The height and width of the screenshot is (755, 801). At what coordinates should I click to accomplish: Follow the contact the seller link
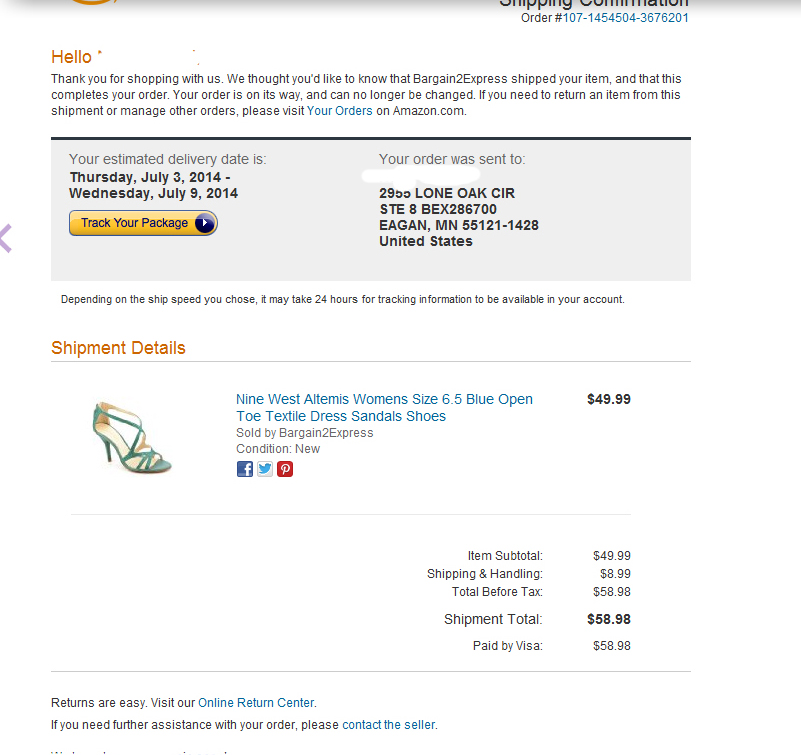tap(389, 725)
